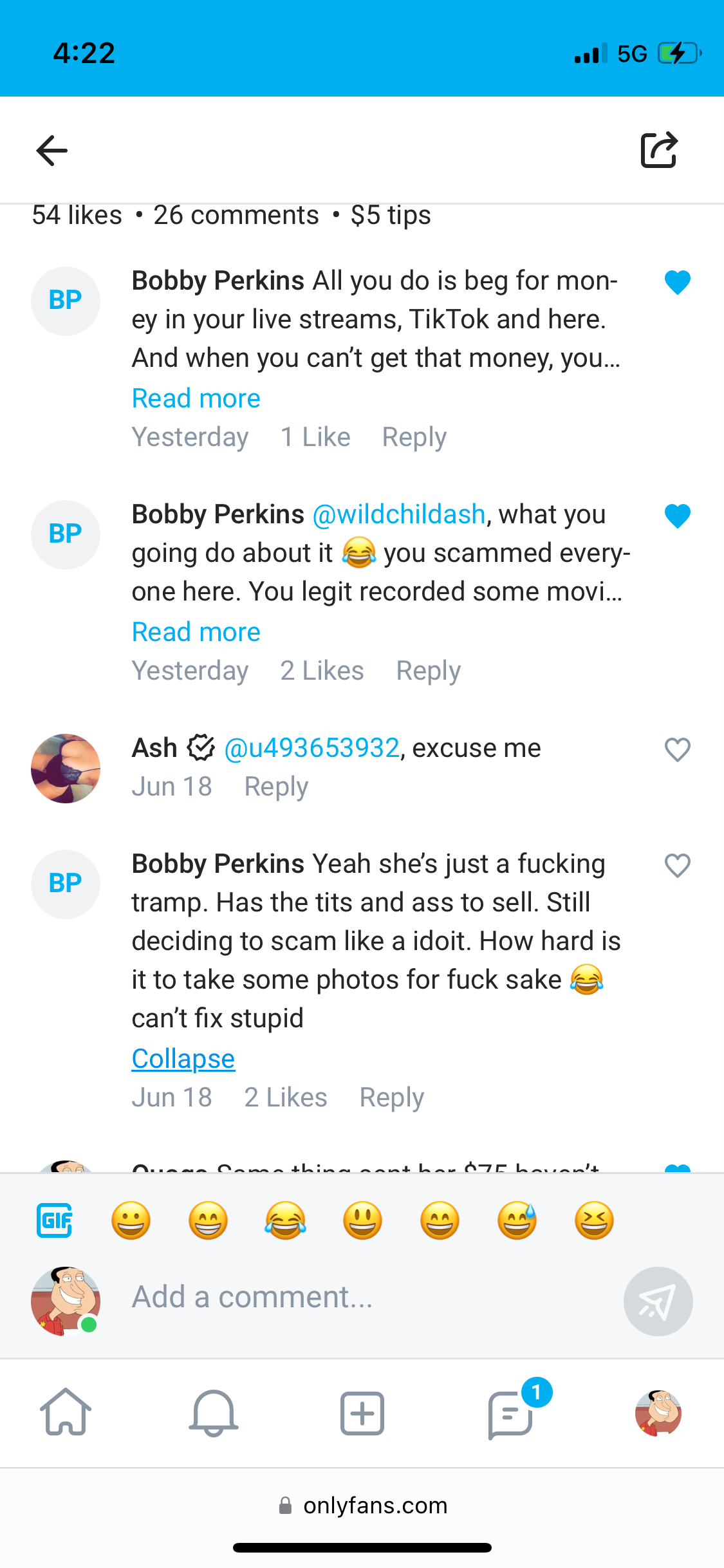Open the GIF picker
Image resolution: width=724 pixels, height=1568 pixels.
click(55, 1220)
